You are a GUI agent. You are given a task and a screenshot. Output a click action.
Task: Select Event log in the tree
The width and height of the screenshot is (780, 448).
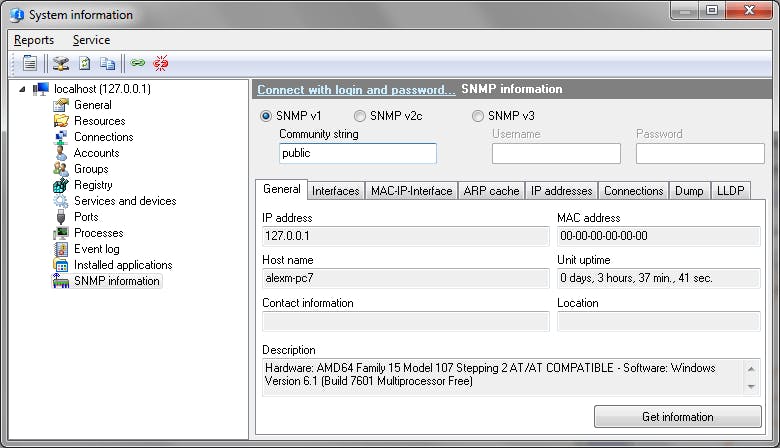click(97, 249)
